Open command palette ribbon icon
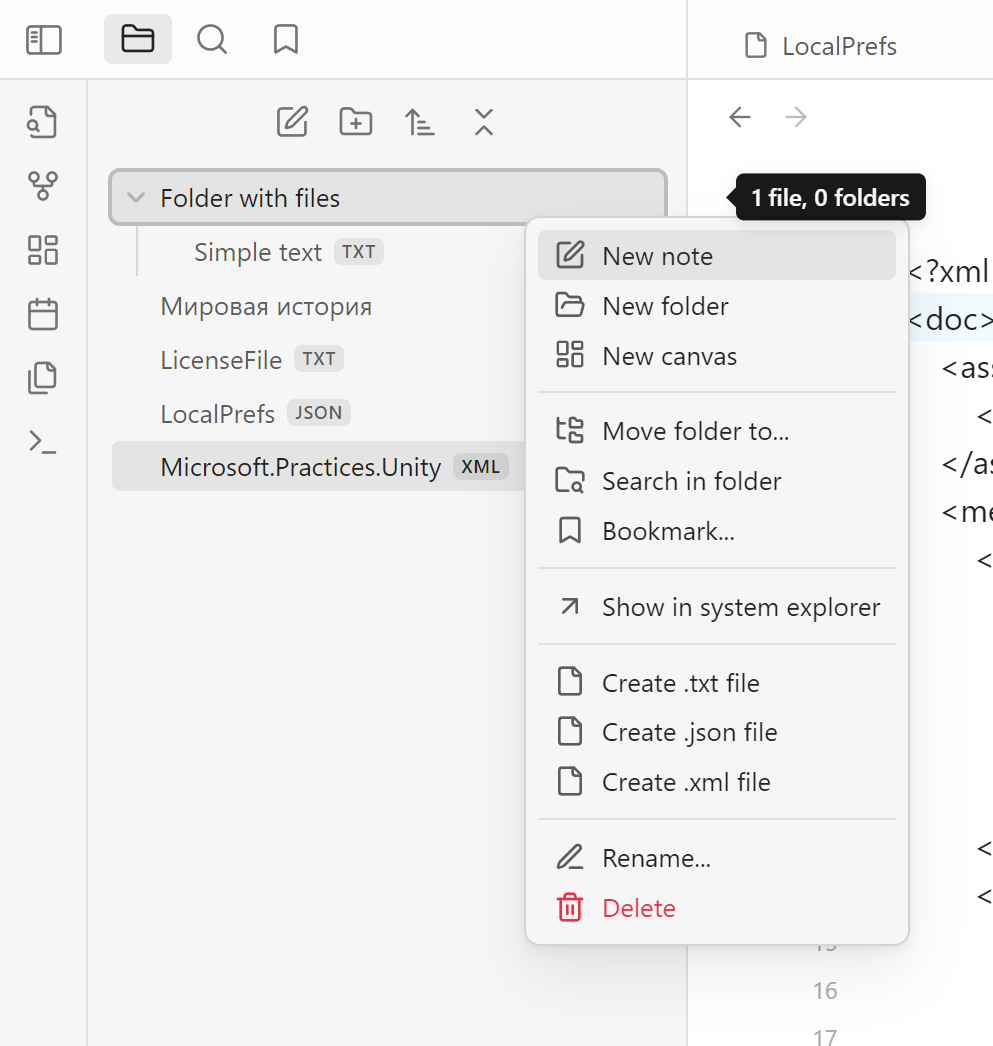Viewport: 993px width, 1046px height. click(x=43, y=442)
